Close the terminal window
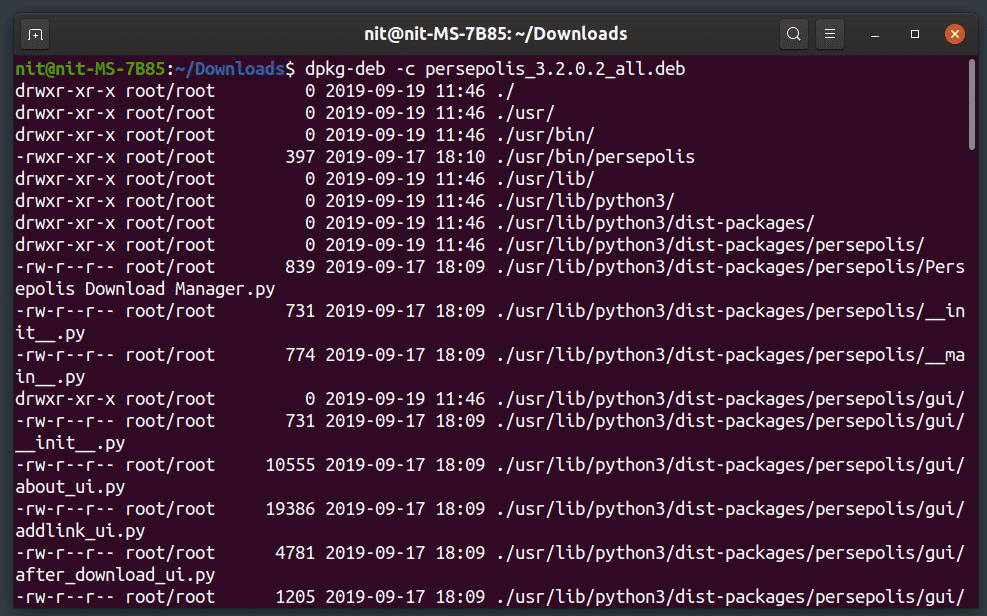The image size is (987, 616). pos(954,34)
